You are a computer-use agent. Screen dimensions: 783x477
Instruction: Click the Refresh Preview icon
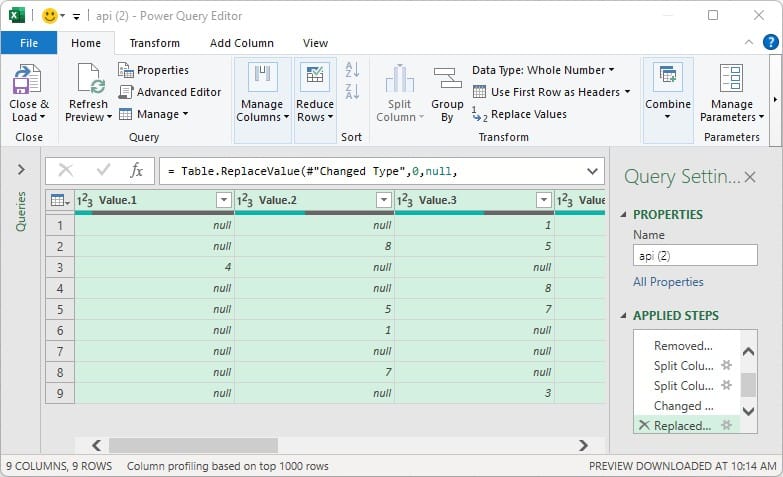tap(89, 79)
